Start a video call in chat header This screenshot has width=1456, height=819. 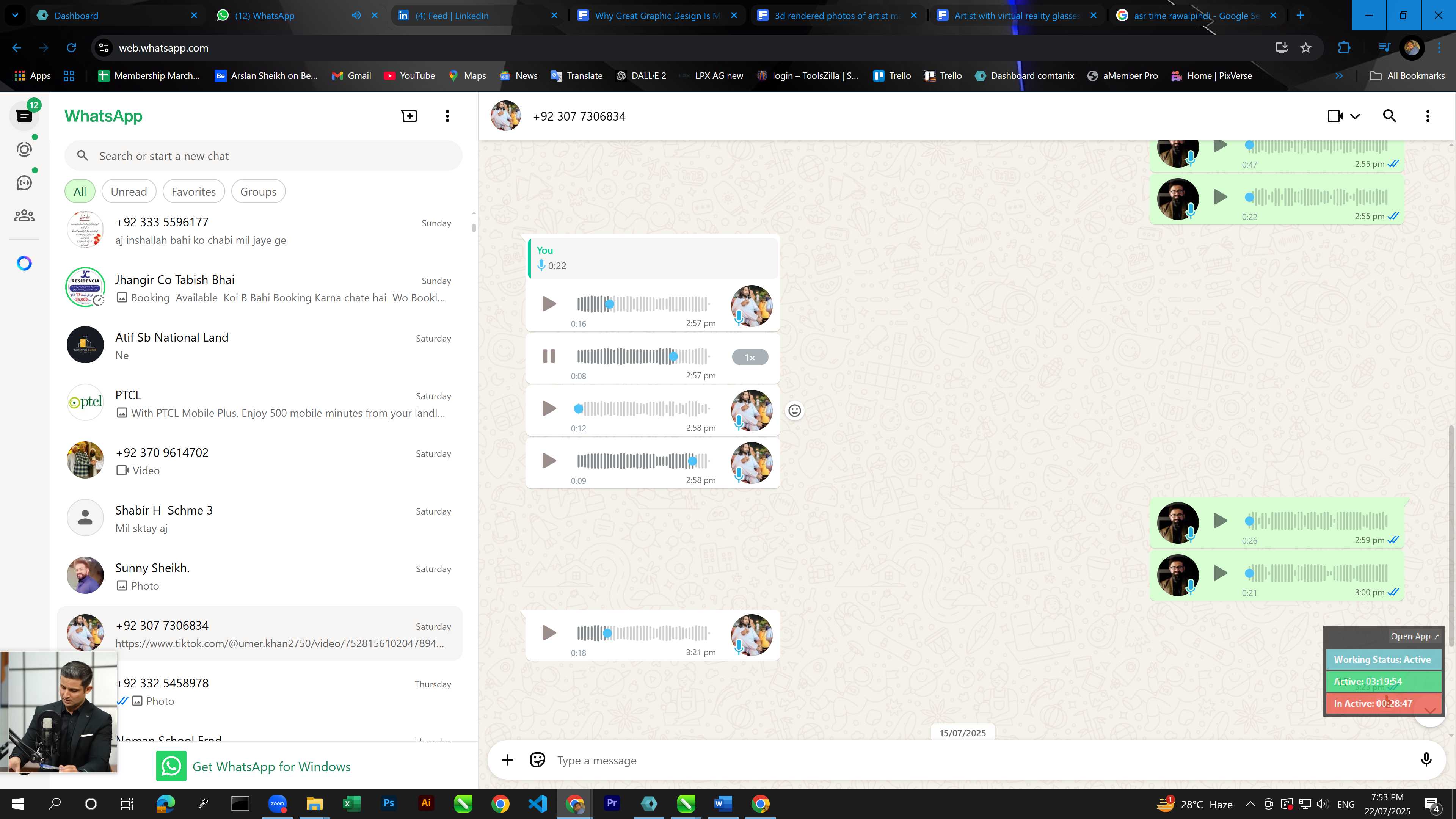pos(1335,116)
